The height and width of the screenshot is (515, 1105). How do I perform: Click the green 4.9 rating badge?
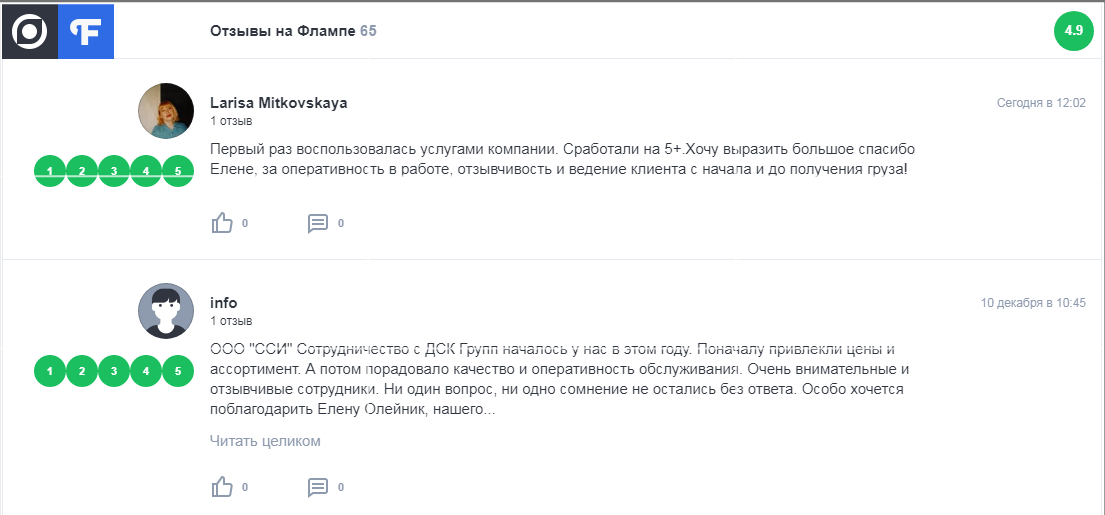click(x=1073, y=31)
